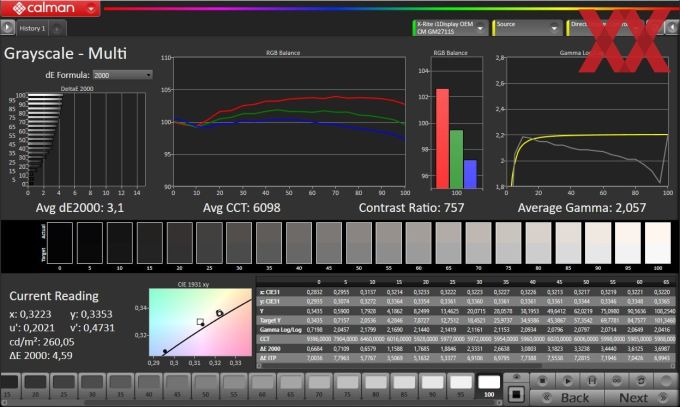Select the 50 level button in bottom strip
Screen dimensions: 680x407
tap(206, 386)
